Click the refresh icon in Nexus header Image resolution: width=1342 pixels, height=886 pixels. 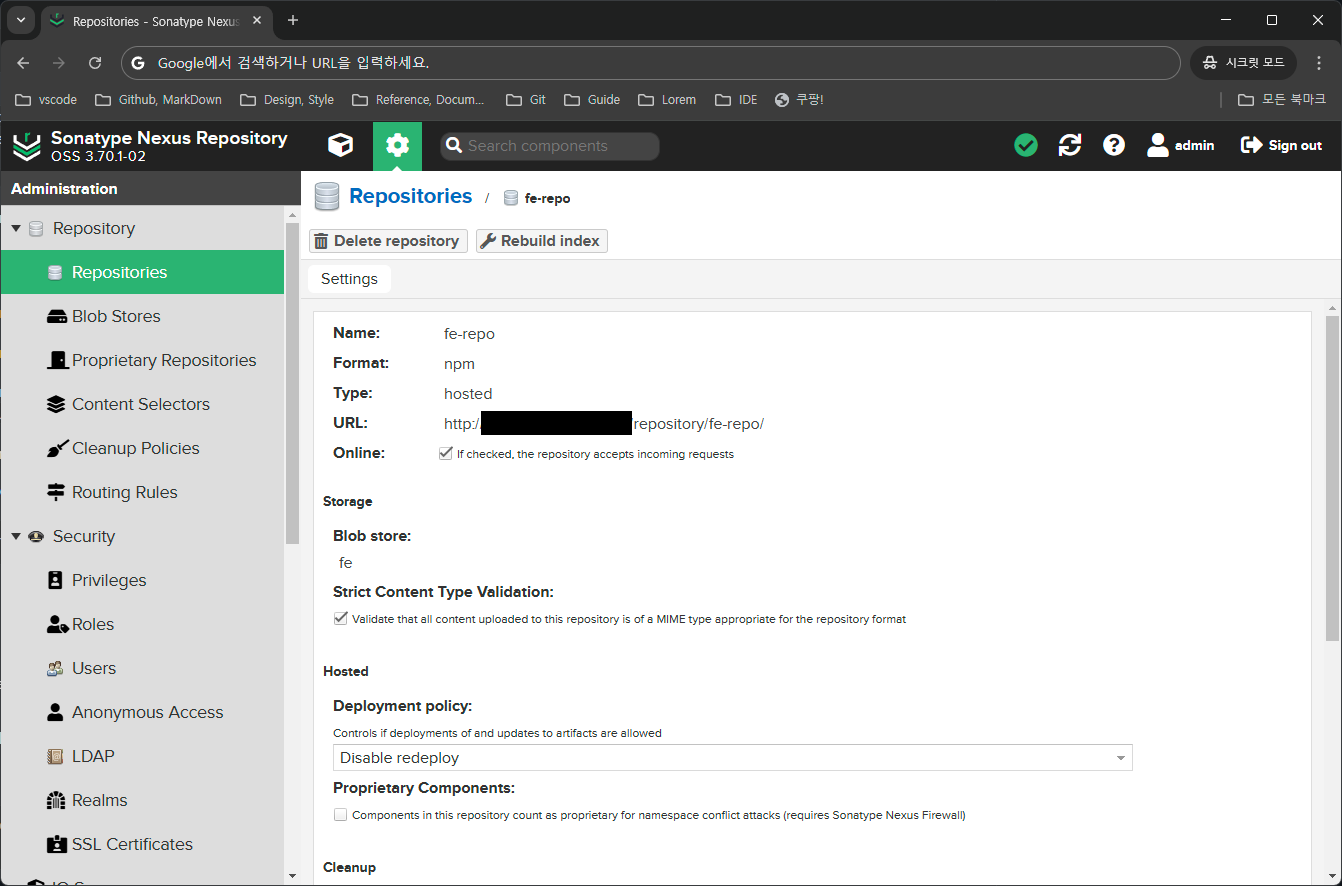(1070, 146)
